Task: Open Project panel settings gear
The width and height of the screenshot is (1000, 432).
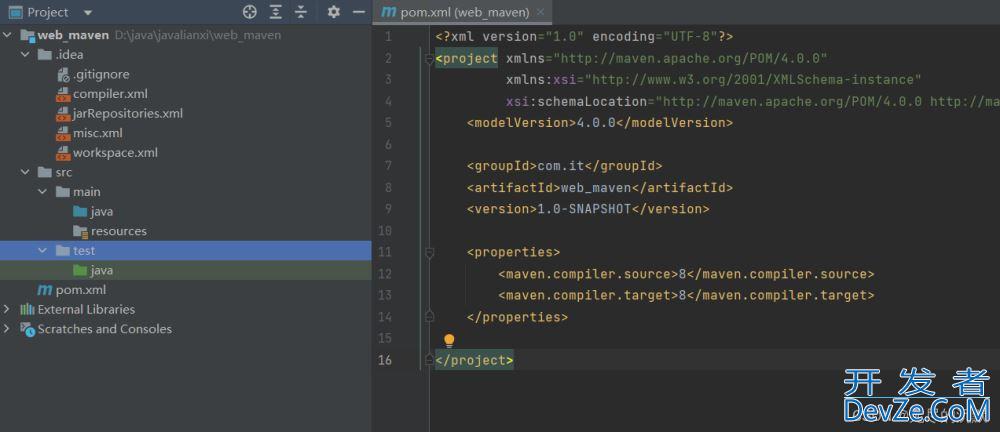Action: click(x=334, y=12)
